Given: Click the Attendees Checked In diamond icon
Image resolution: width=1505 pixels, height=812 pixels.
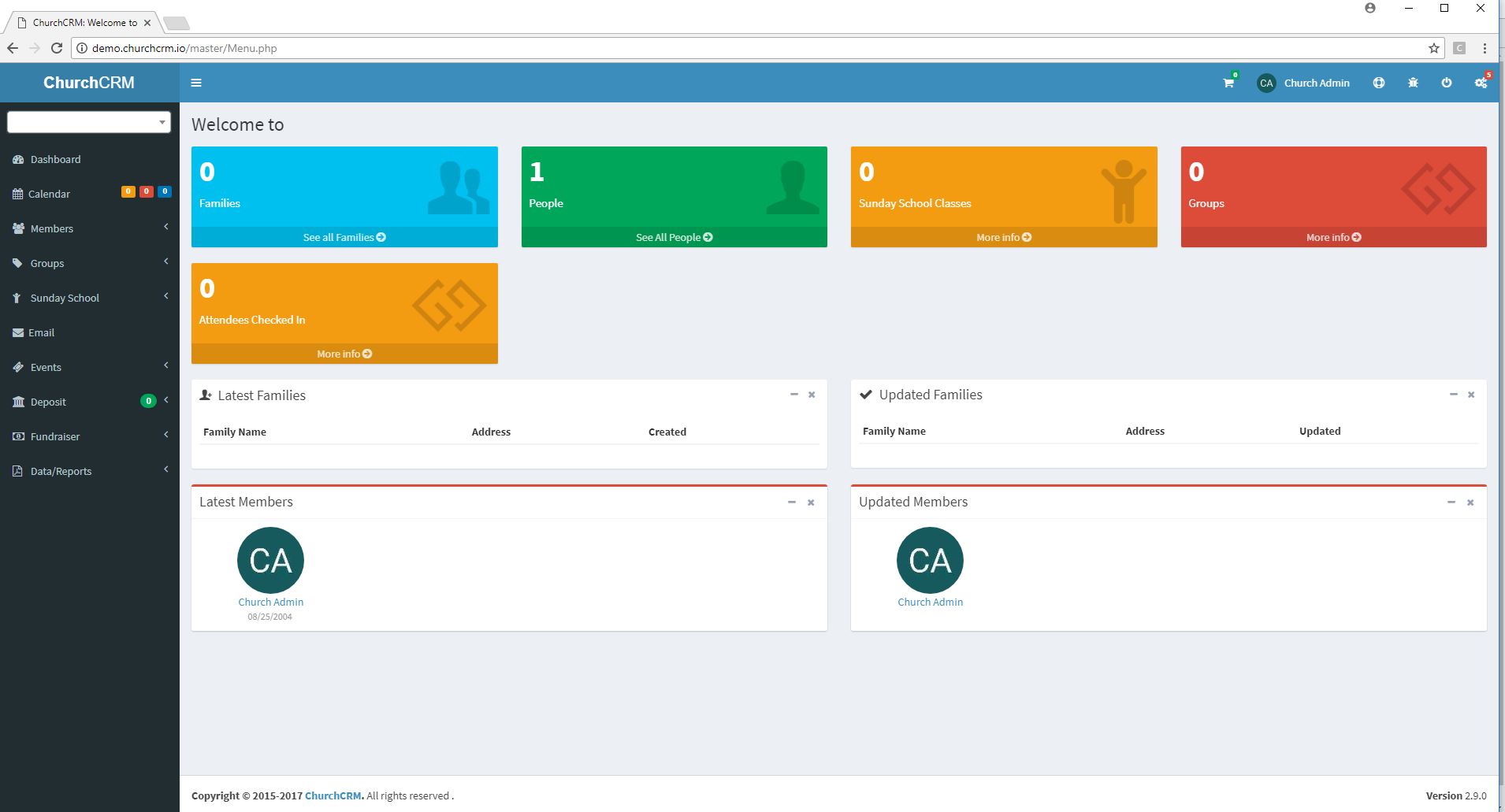Looking at the screenshot, I should (449, 306).
